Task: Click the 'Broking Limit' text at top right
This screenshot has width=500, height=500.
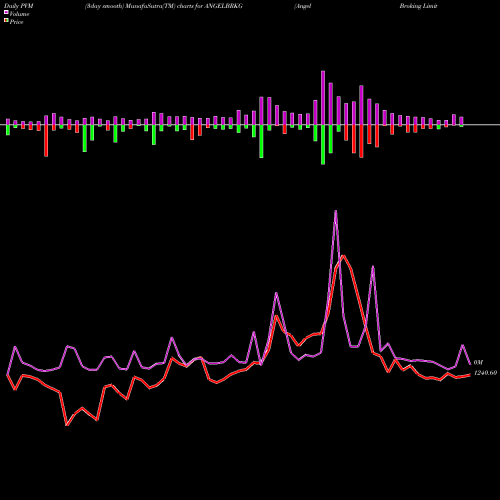Action: [x=418, y=6]
